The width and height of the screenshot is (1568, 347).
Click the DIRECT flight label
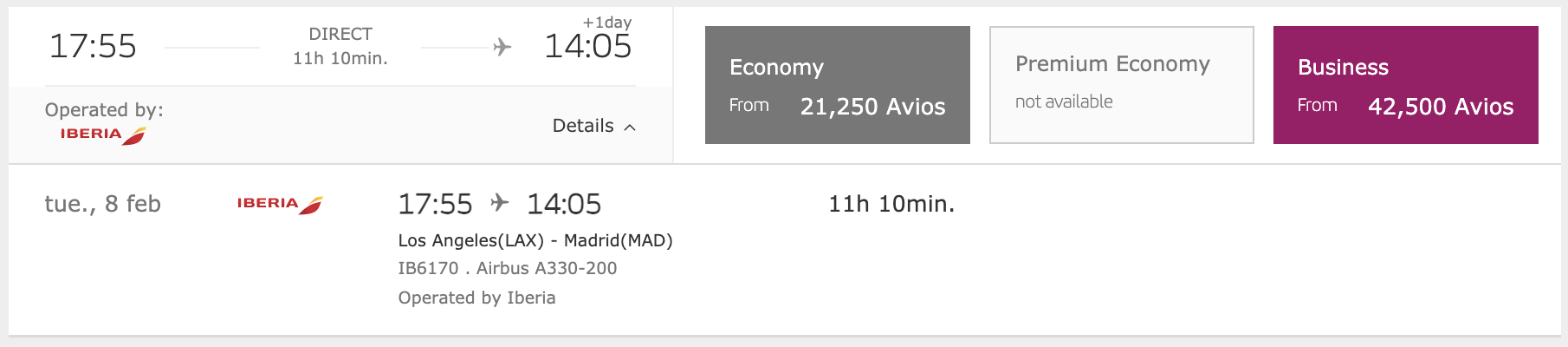[340, 34]
